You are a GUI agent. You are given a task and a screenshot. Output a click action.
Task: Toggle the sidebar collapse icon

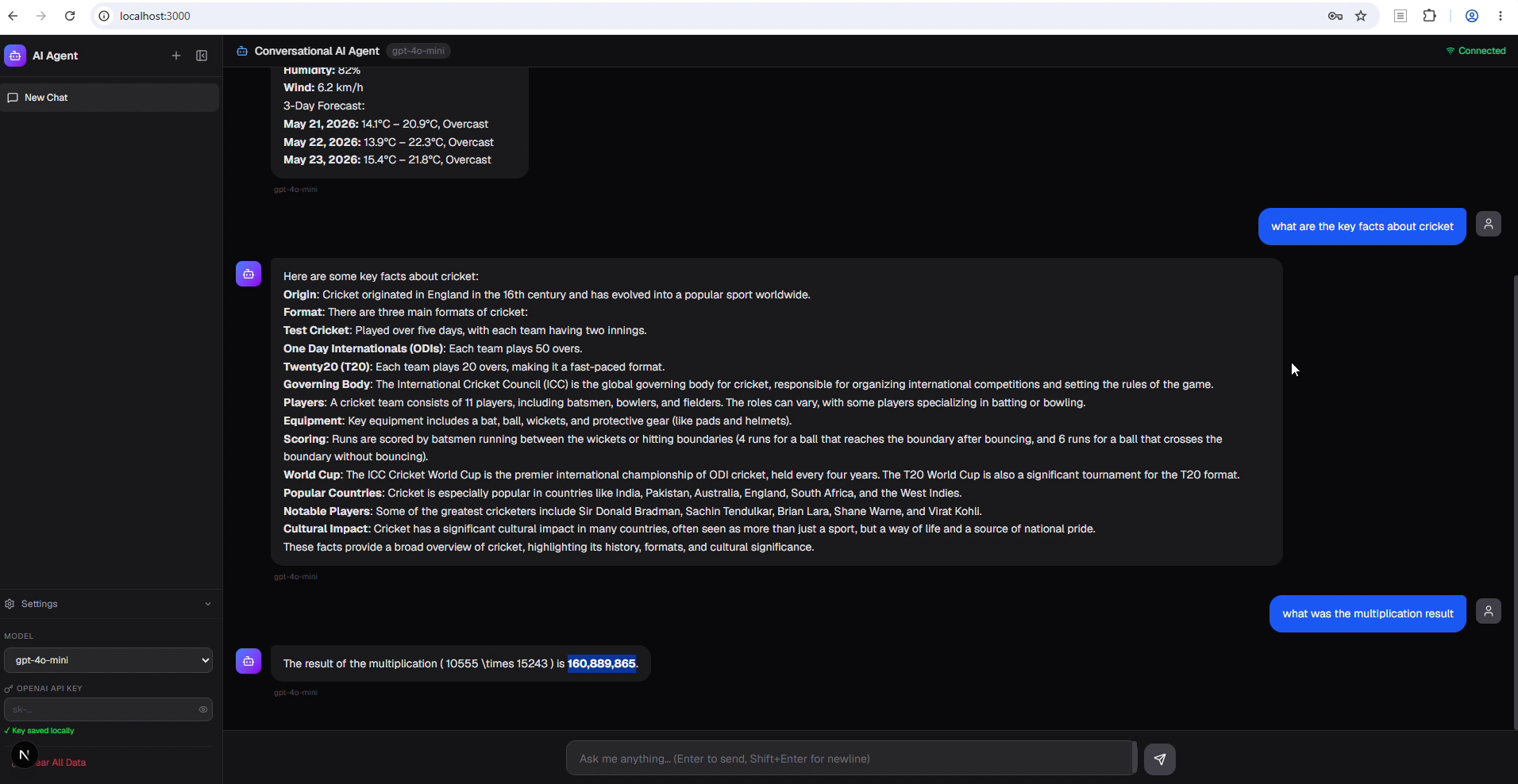click(x=202, y=56)
